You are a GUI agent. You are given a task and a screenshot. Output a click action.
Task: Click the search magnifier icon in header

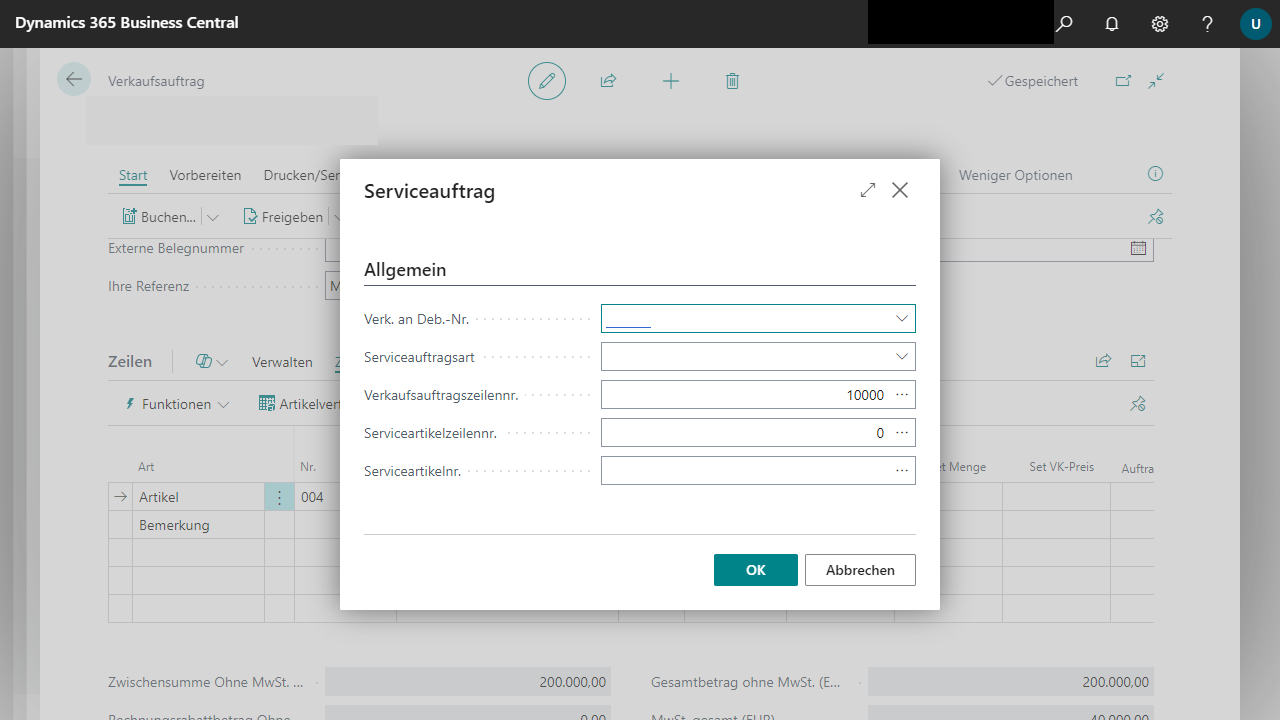1064,23
